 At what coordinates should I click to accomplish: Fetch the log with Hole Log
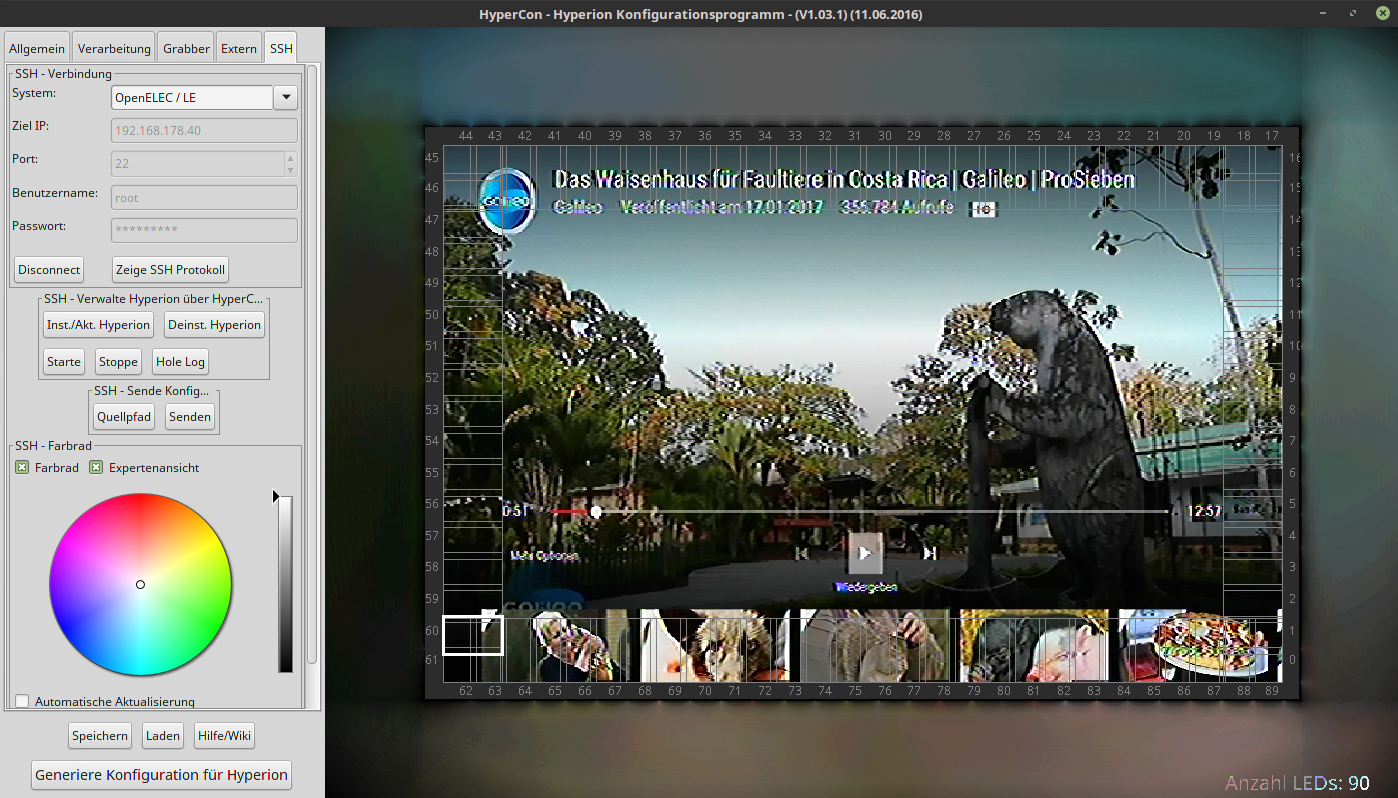(181, 362)
